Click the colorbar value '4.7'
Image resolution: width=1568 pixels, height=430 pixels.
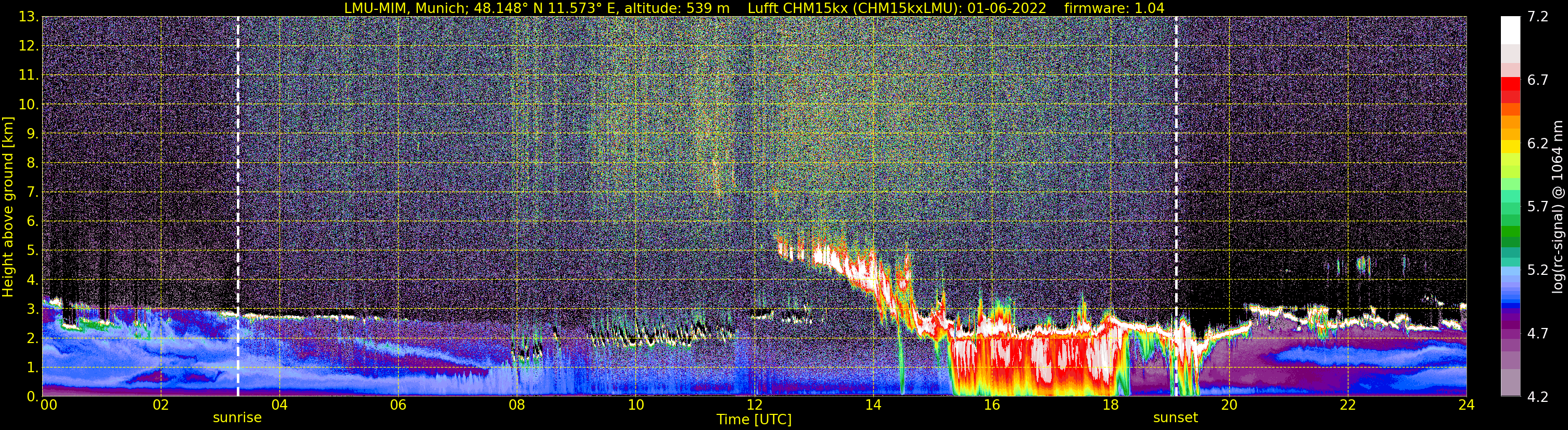[1538, 333]
